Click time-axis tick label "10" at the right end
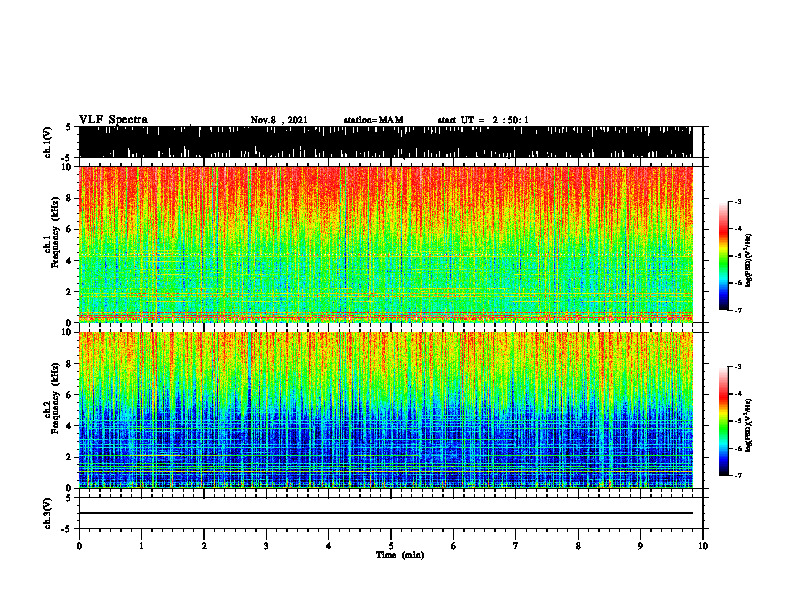Image resolution: width=792 pixels, height=612 pixels. click(x=703, y=546)
